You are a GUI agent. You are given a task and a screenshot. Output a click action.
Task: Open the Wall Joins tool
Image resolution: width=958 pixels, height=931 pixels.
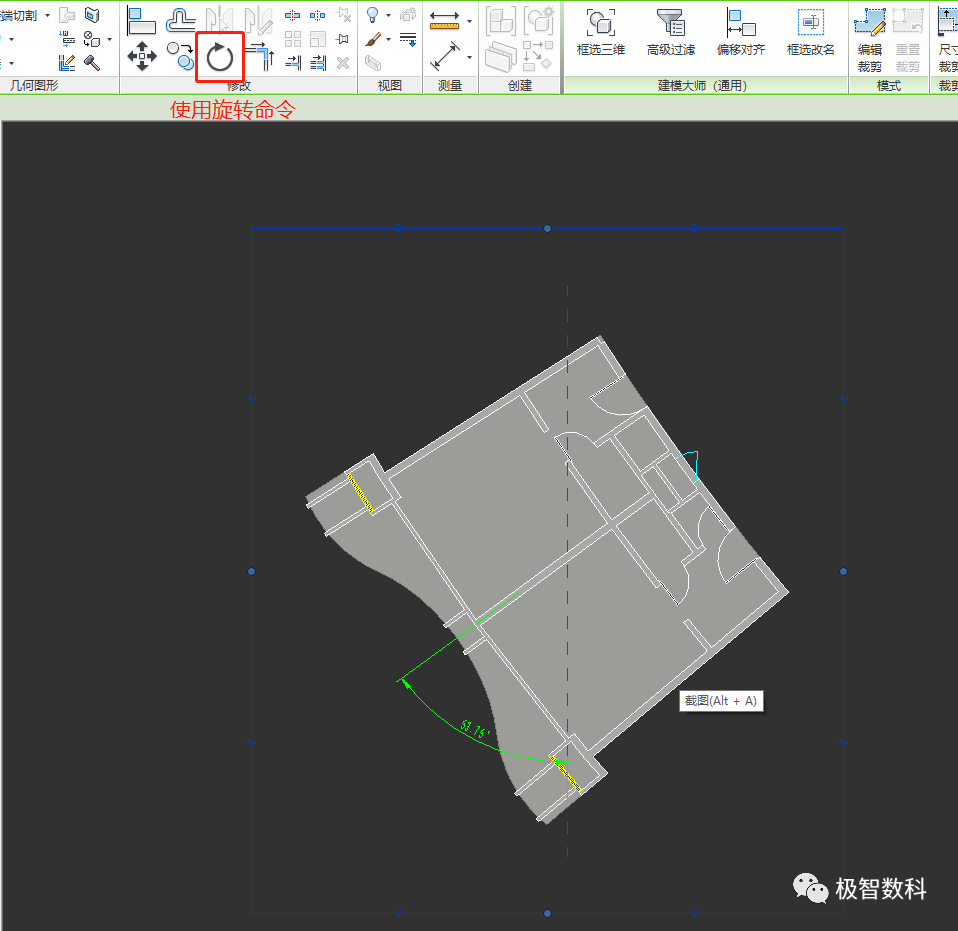67,62
